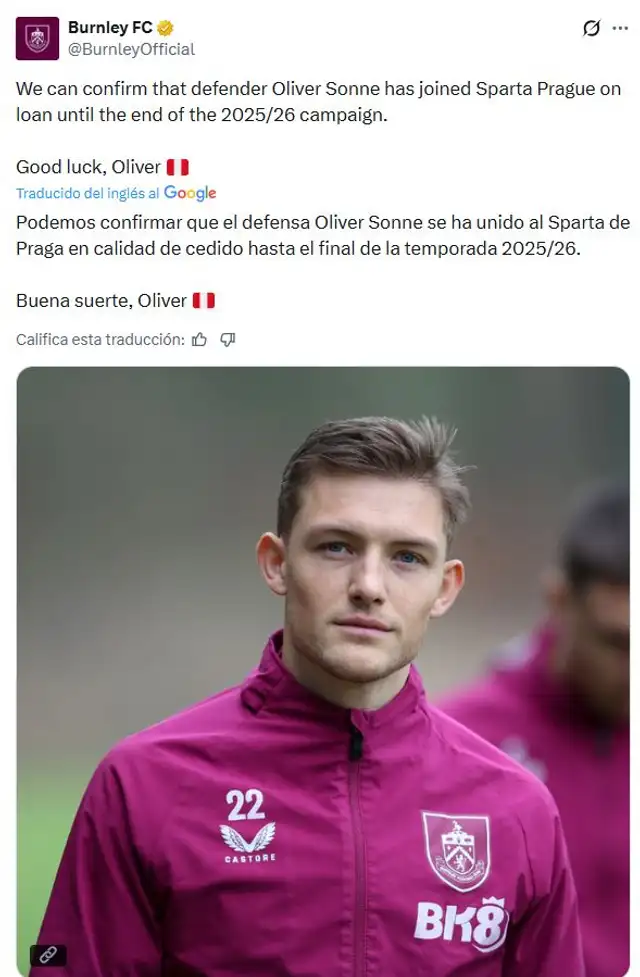Click the original English loan announcement text
This screenshot has width=640, height=977.
(x=318, y=100)
